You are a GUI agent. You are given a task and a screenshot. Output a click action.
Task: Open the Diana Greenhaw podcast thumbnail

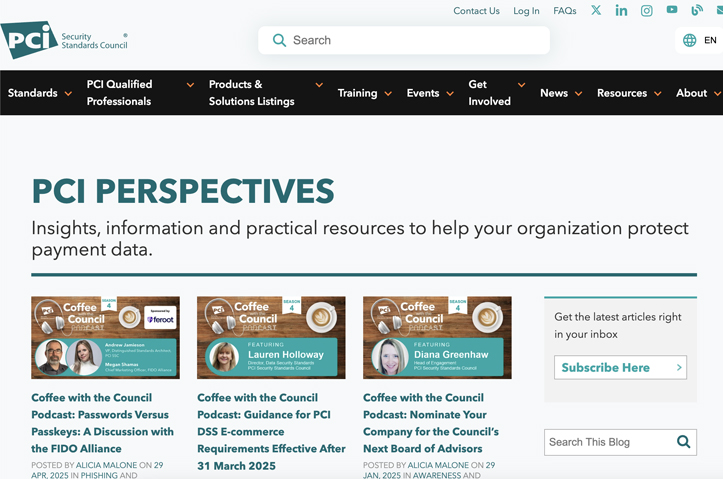click(437, 337)
